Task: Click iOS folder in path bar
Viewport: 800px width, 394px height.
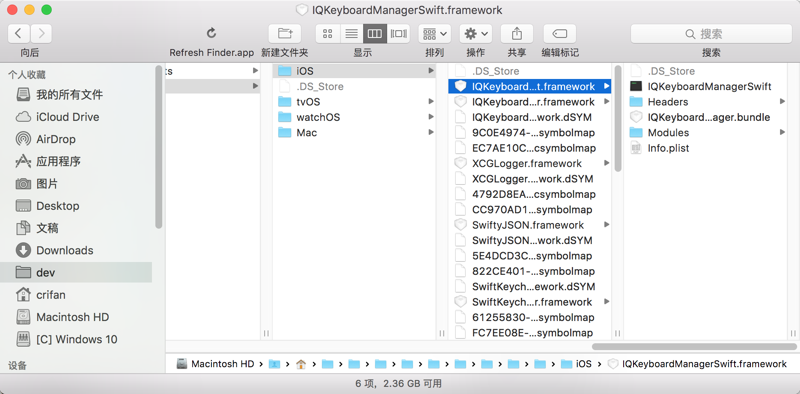Action: point(577,364)
